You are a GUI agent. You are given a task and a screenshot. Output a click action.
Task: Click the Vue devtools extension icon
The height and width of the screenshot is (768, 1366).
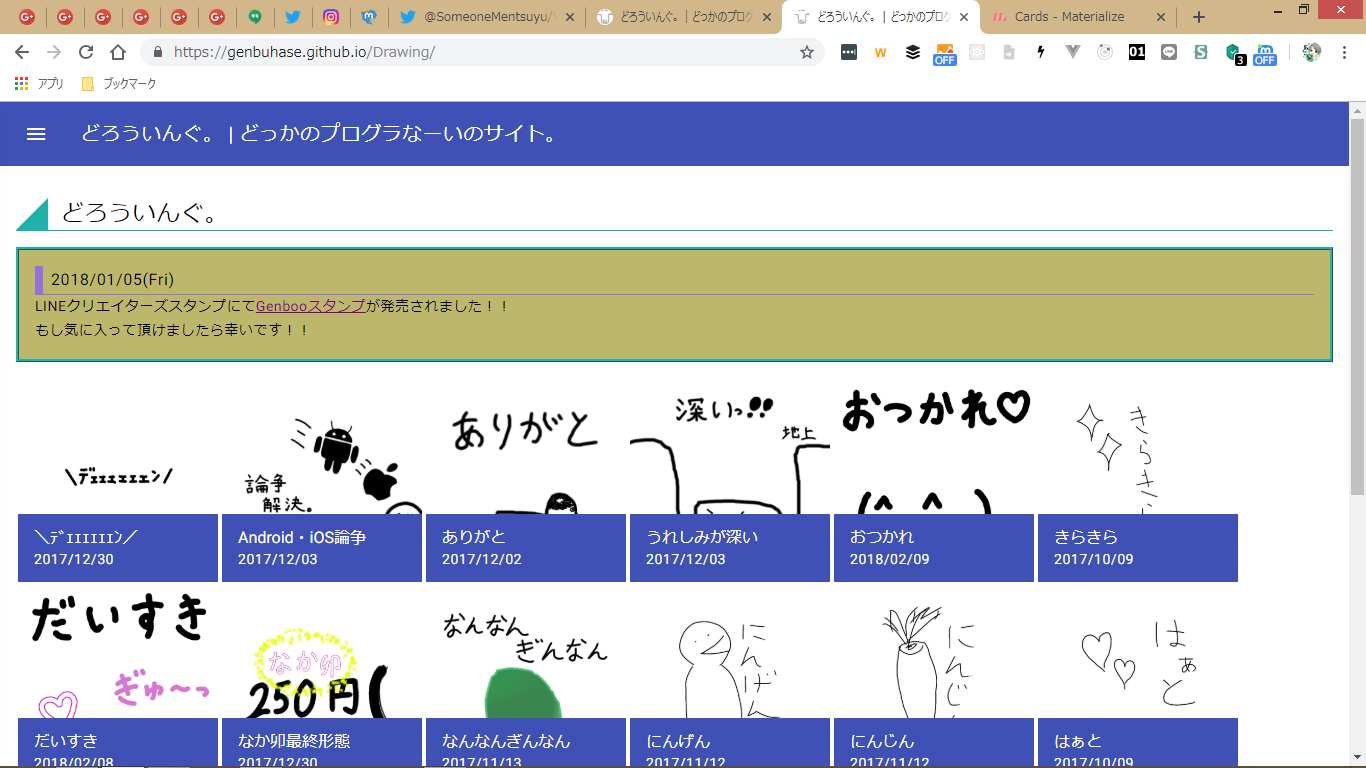[x=1073, y=52]
